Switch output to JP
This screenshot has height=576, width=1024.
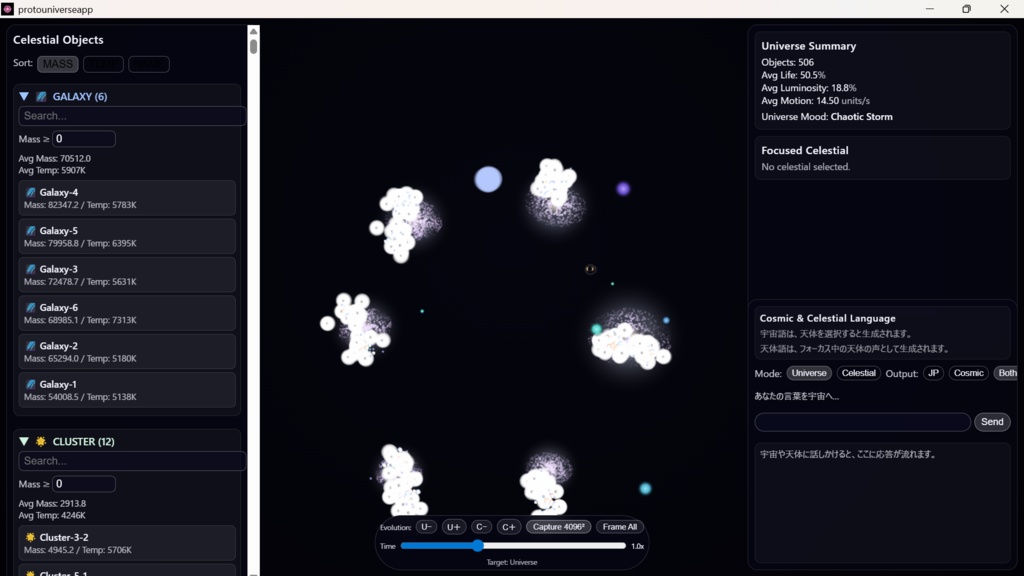(932, 373)
